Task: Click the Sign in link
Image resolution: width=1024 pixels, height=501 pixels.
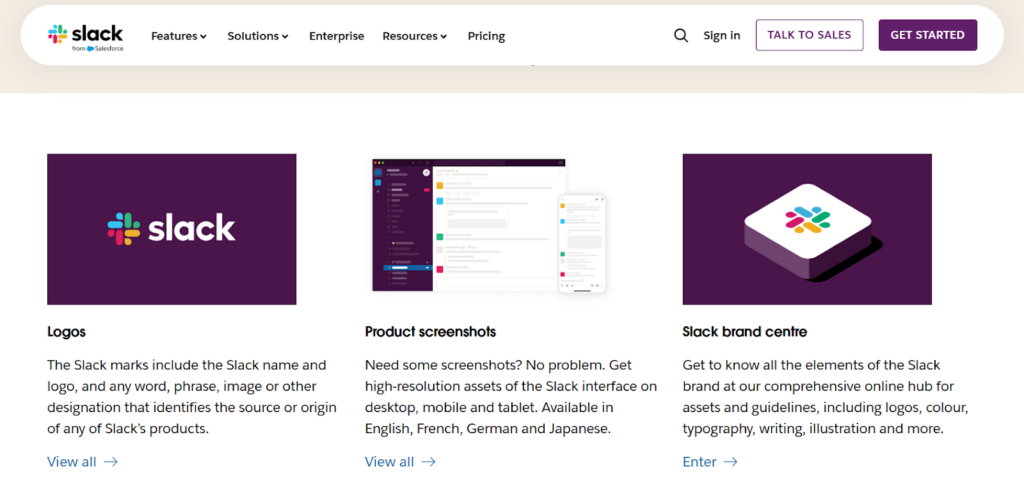Action: click(x=721, y=35)
